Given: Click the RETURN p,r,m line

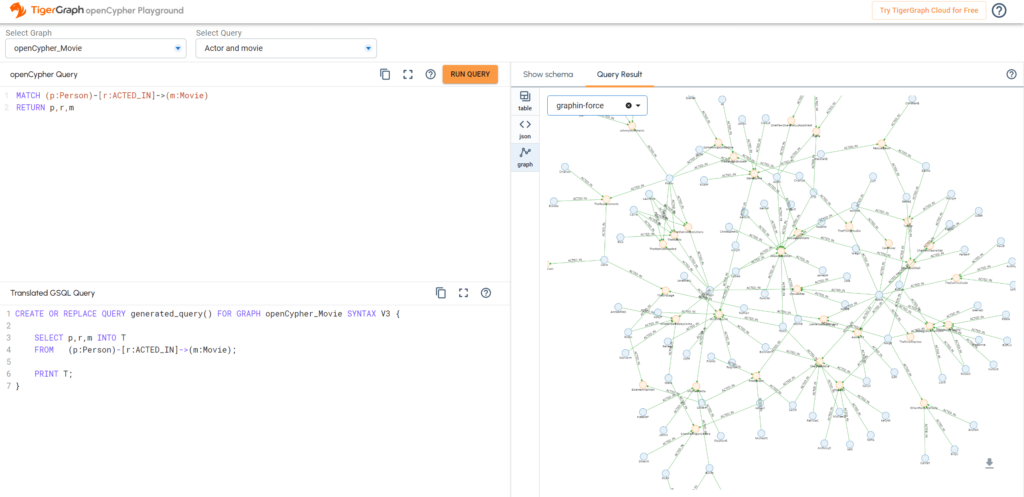Looking at the screenshot, I should pos(45,108).
